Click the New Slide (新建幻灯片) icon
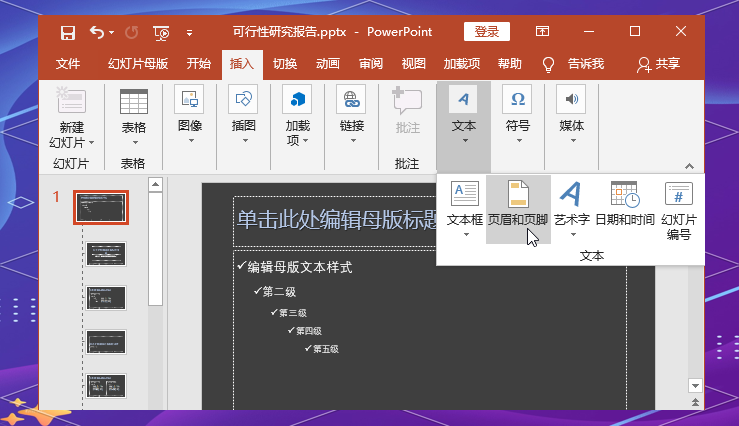 [x=72, y=103]
